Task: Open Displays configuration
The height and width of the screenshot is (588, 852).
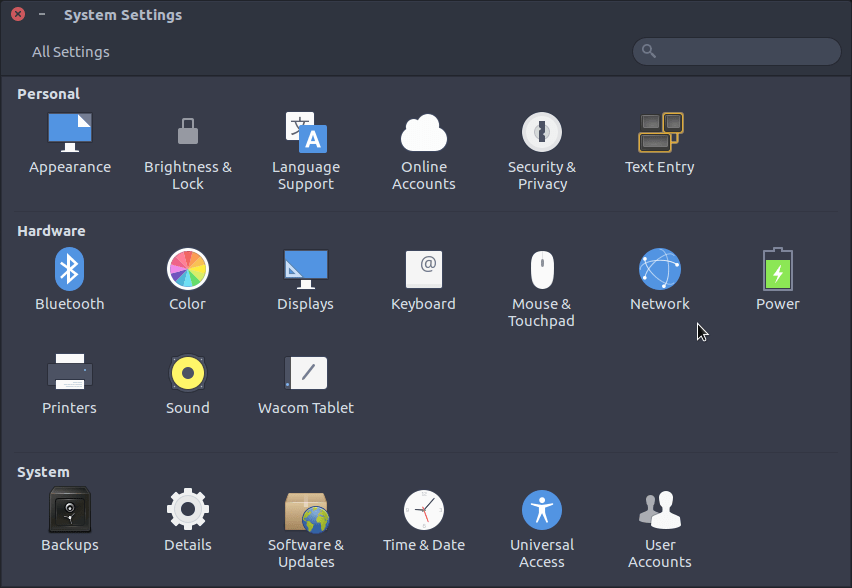Action: tap(306, 278)
